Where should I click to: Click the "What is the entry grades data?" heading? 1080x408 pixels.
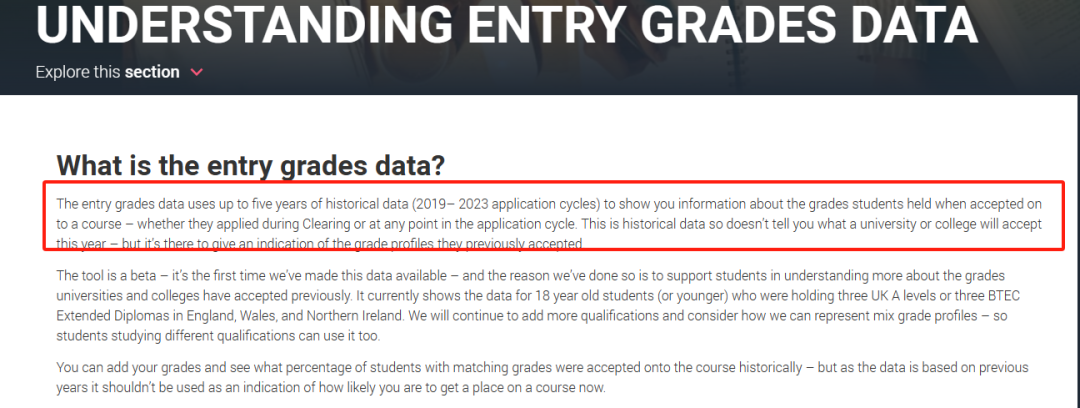(251, 165)
